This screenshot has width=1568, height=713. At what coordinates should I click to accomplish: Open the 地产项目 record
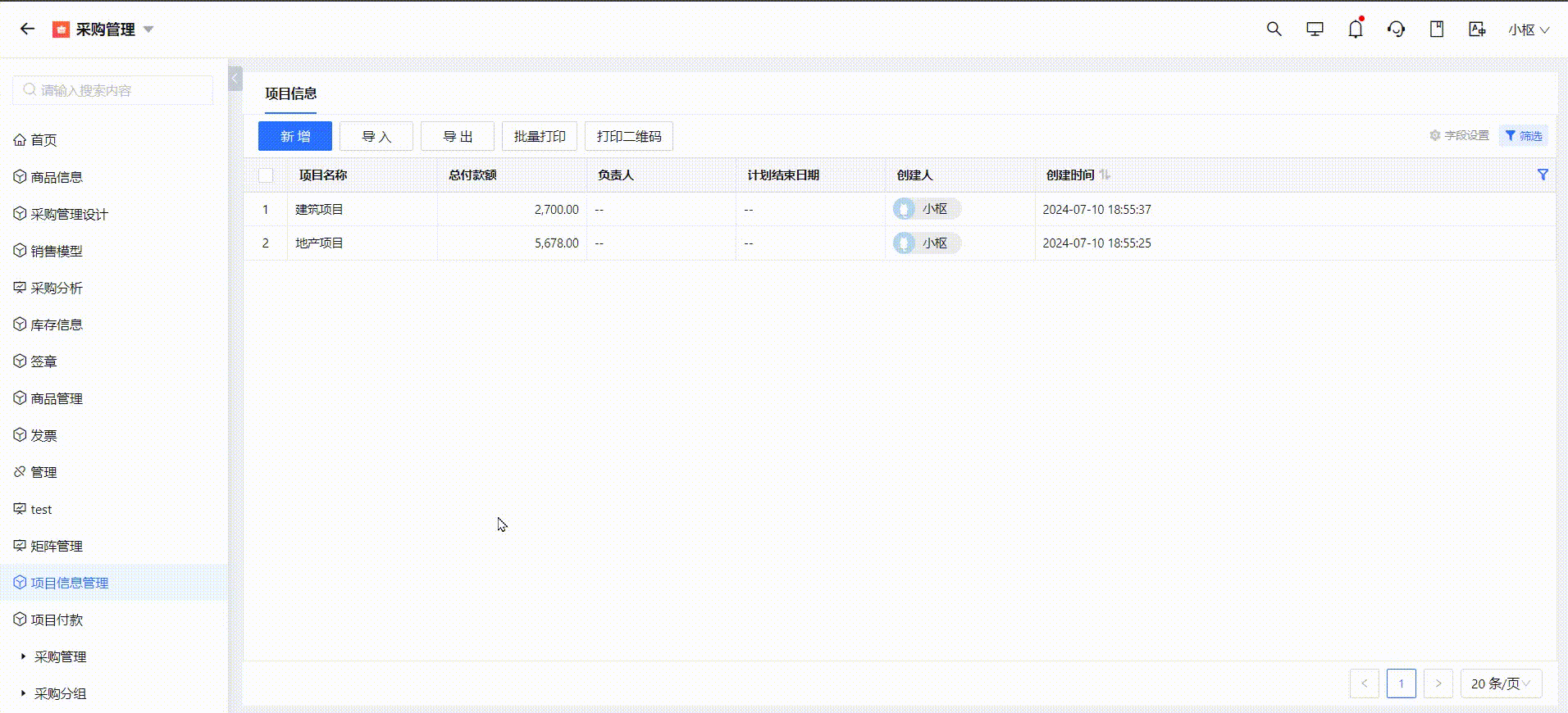(x=320, y=243)
